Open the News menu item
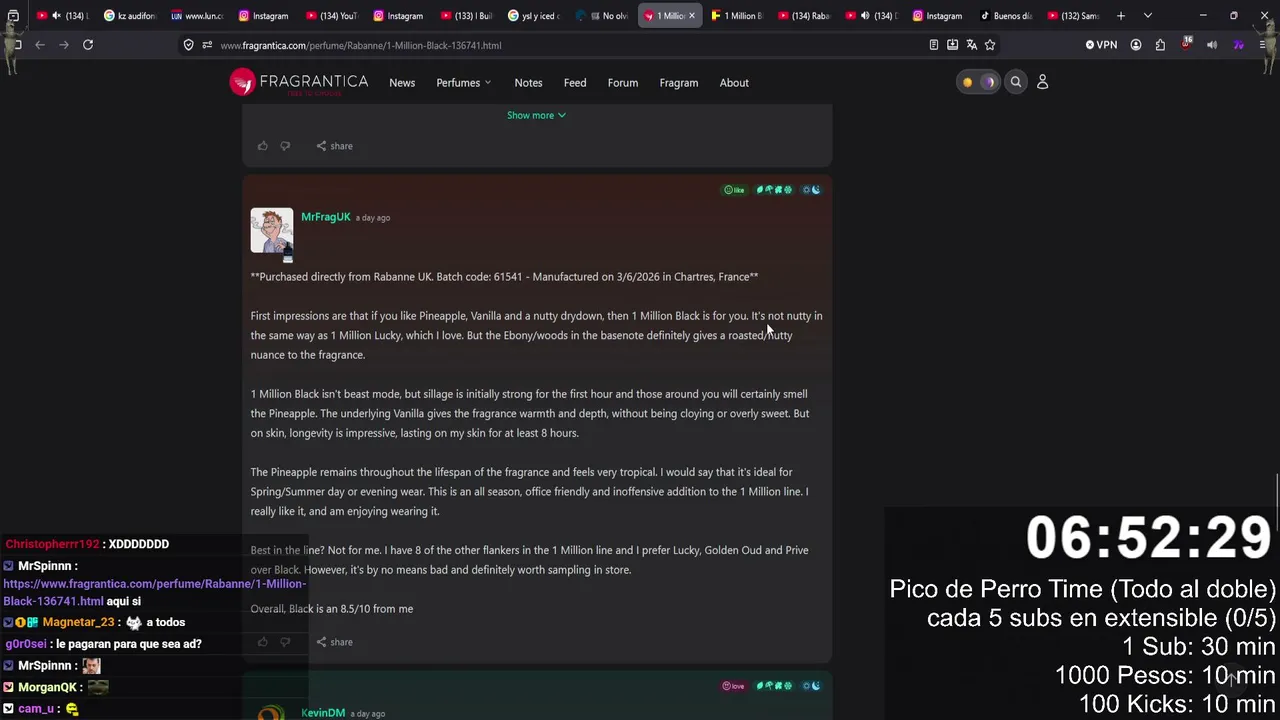 click(x=402, y=83)
